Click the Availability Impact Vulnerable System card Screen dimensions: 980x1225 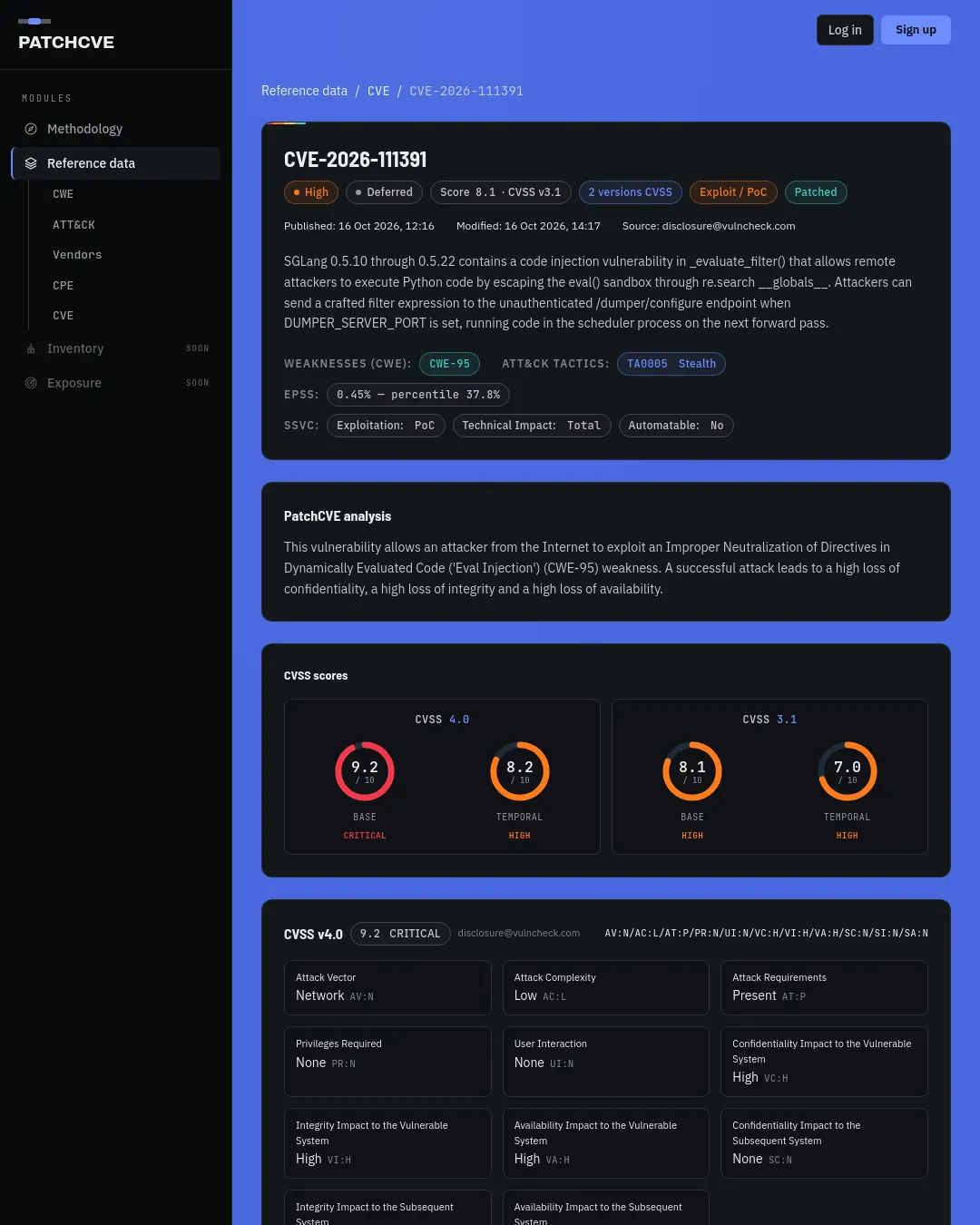point(606,1143)
